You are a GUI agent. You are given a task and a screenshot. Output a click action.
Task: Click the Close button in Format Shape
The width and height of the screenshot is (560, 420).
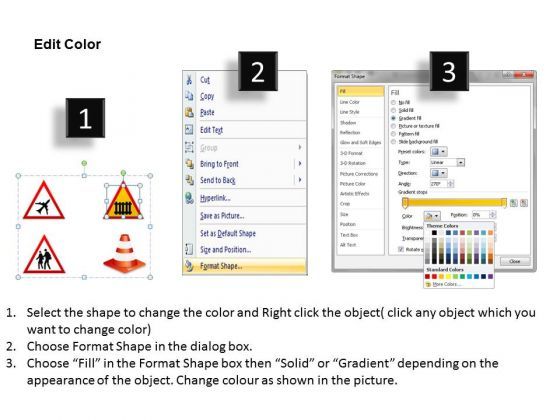515,261
